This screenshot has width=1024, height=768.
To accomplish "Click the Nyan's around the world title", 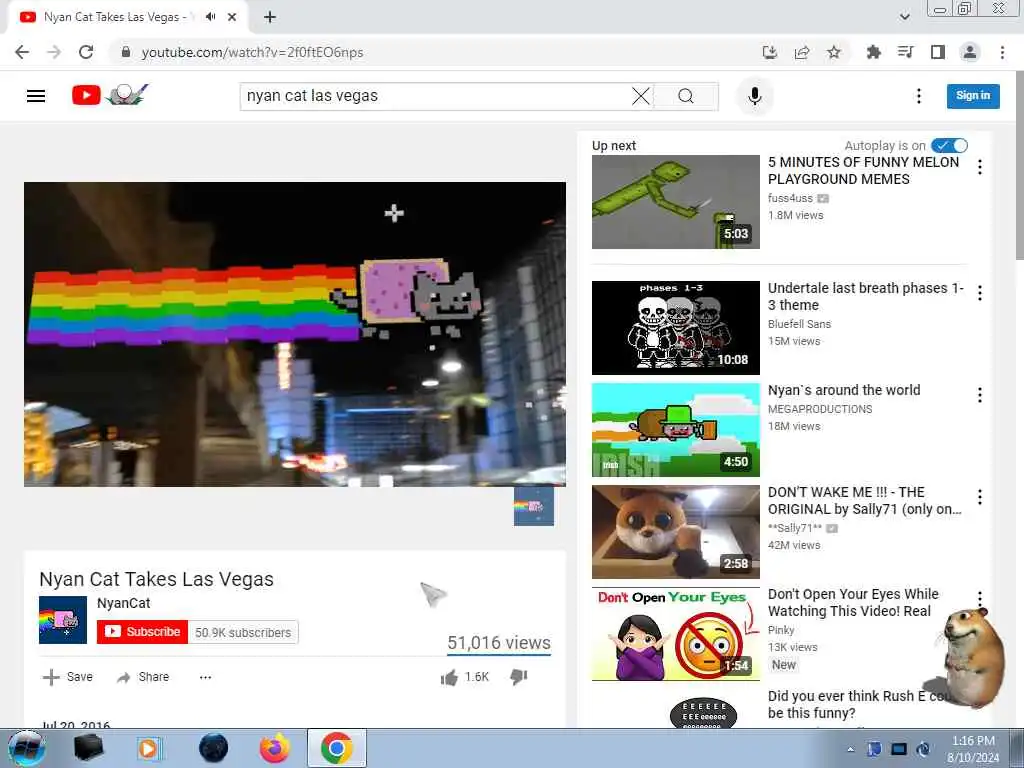I will click(844, 390).
